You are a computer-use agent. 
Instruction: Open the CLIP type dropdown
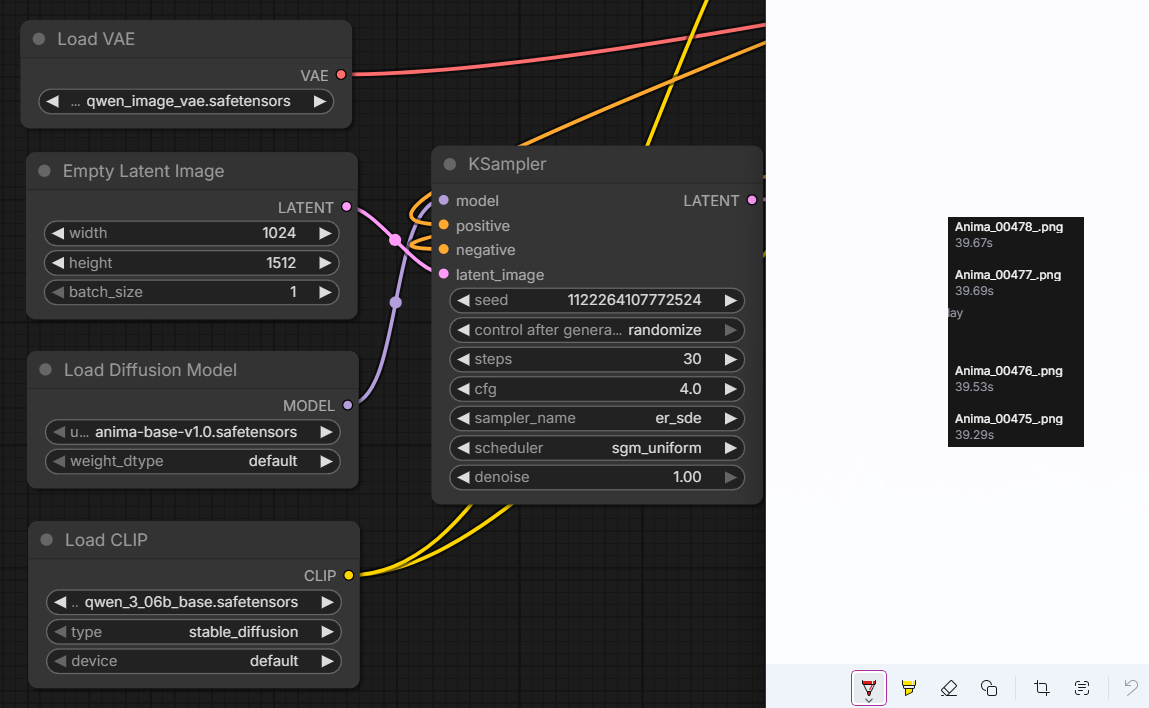pyautogui.click(x=194, y=631)
